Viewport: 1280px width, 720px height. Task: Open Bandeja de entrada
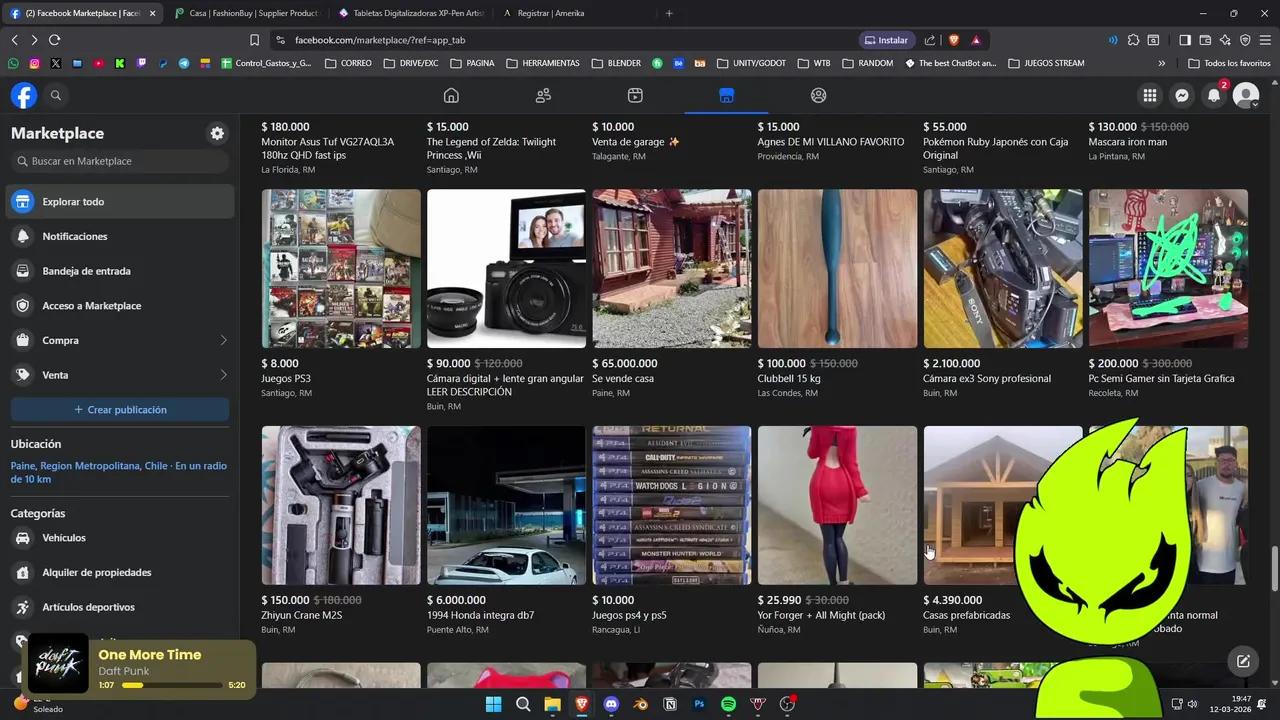tap(120, 271)
